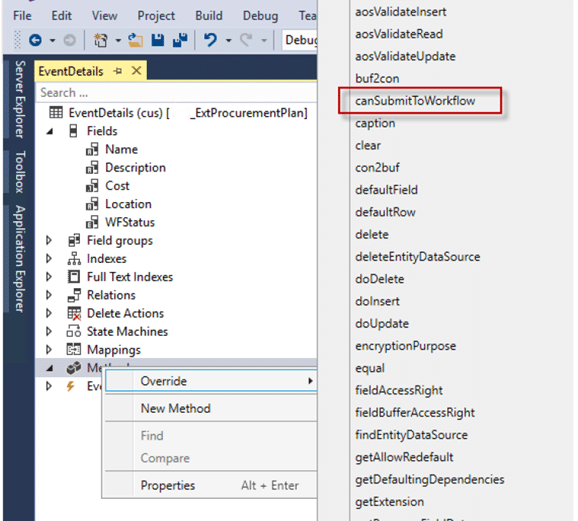Click the Open File folder icon

(135, 40)
